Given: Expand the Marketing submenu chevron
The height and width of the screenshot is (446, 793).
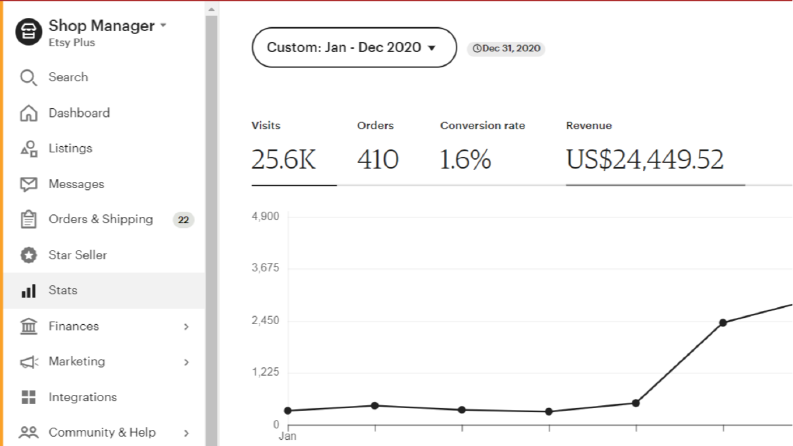Looking at the screenshot, I should click(186, 362).
